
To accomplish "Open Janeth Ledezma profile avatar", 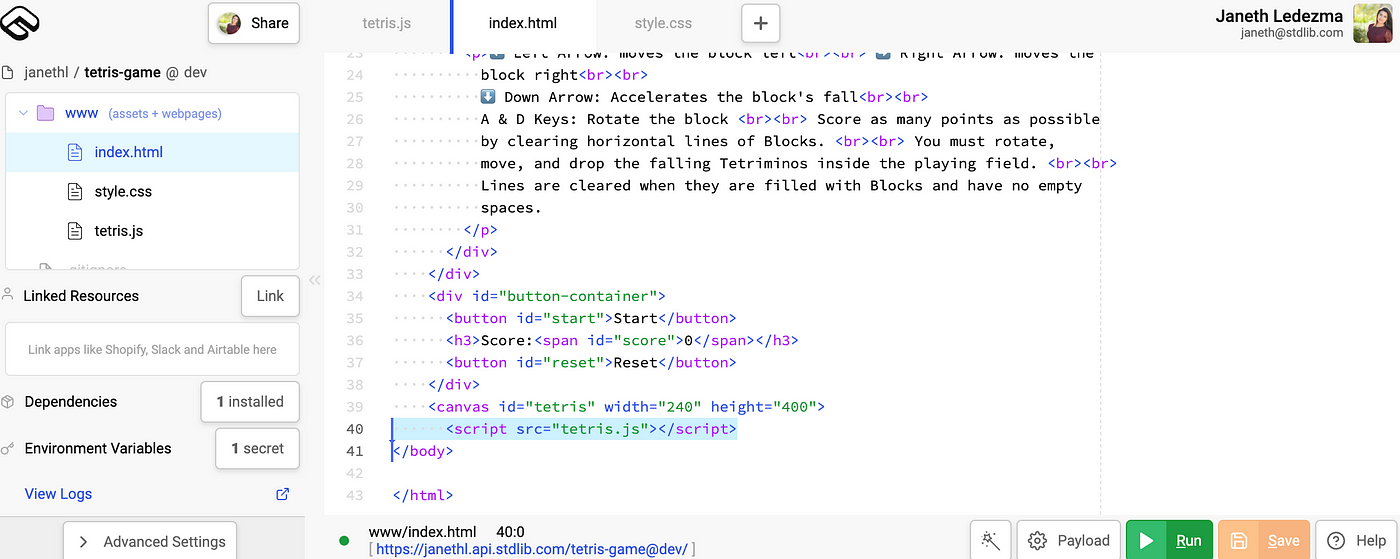I will click(x=1373, y=23).
